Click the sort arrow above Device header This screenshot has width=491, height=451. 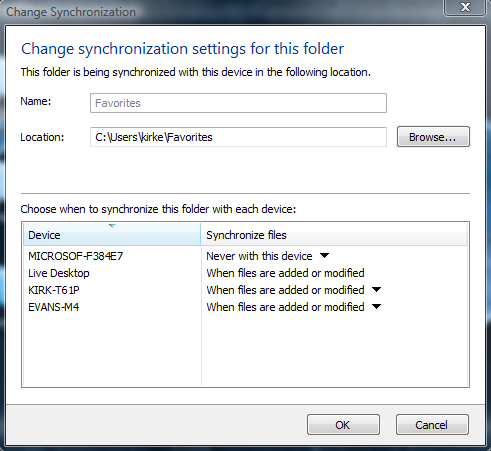(x=112, y=226)
